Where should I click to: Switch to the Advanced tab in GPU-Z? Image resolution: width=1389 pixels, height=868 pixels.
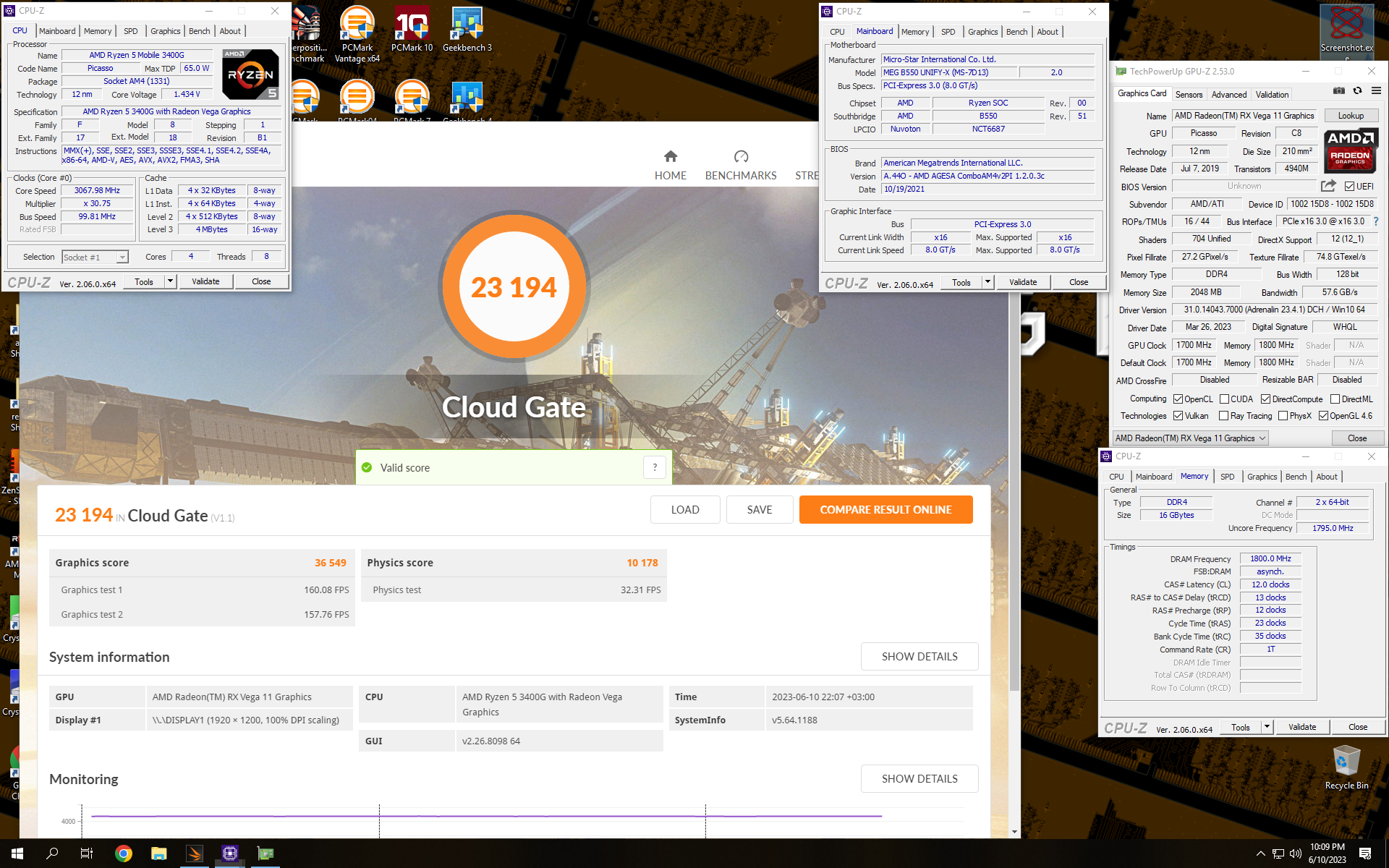(x=1229, y=95)
